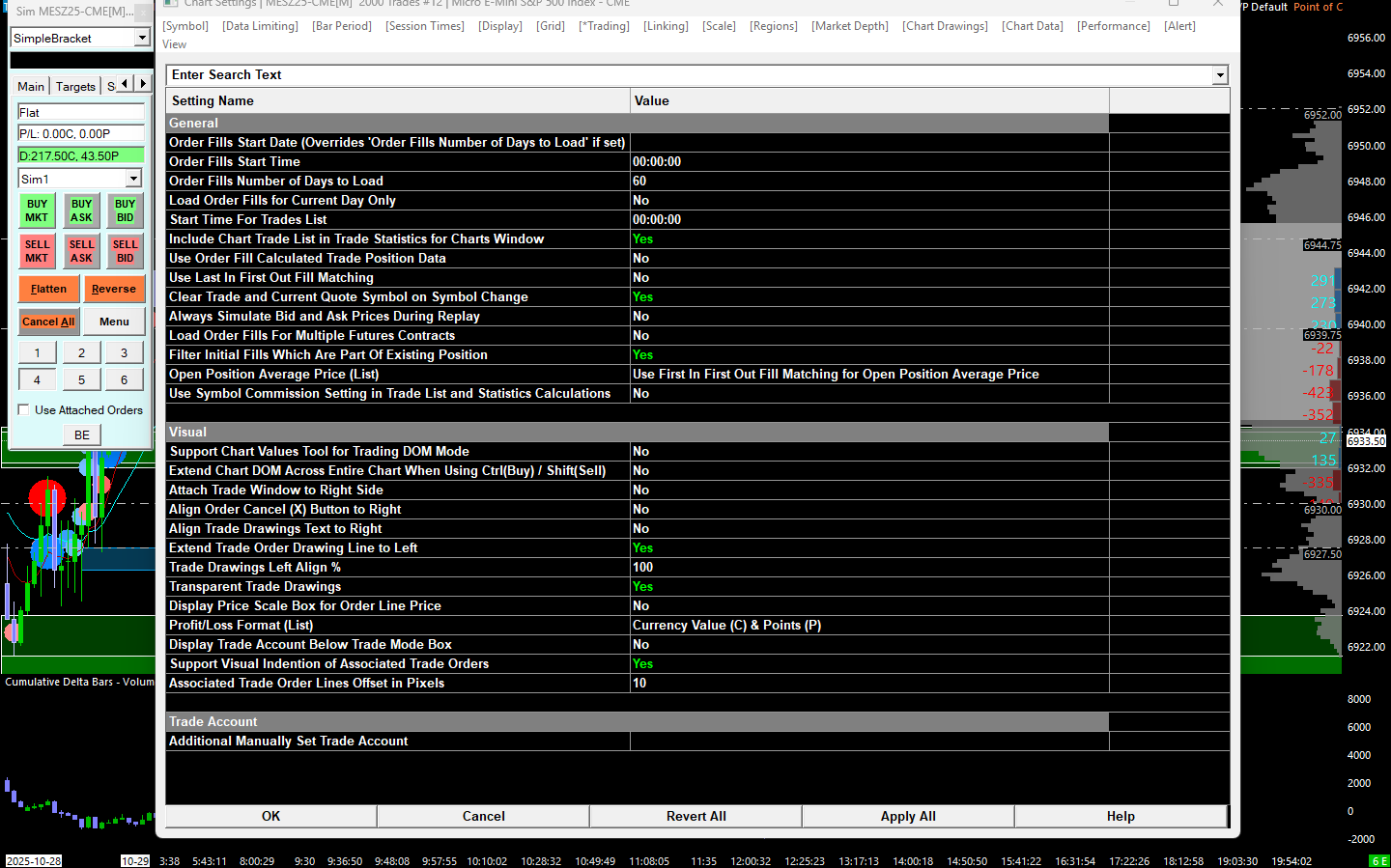
Task: Open the Alert tab
Action: tap(1179, 26)
